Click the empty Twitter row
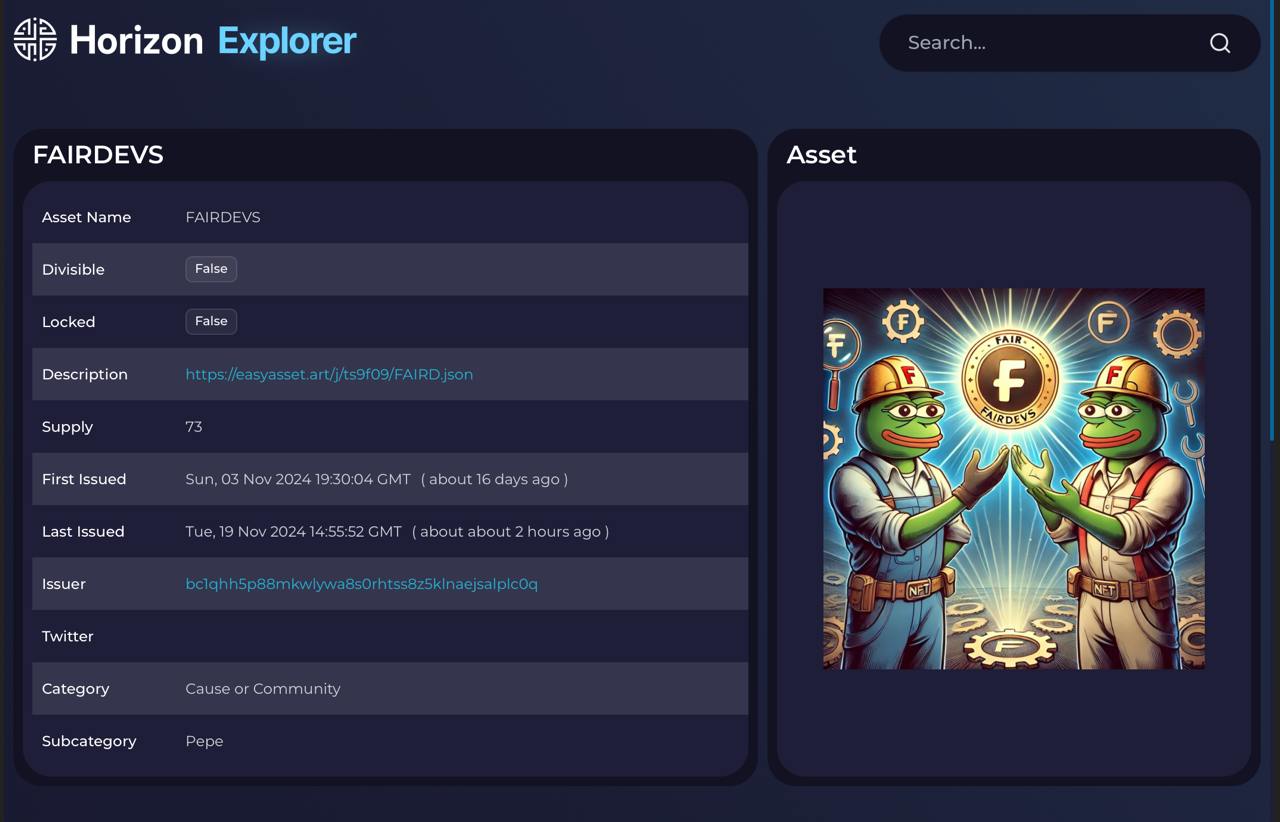The height and width of the screenshot is (822, 1280). [390, 636]
